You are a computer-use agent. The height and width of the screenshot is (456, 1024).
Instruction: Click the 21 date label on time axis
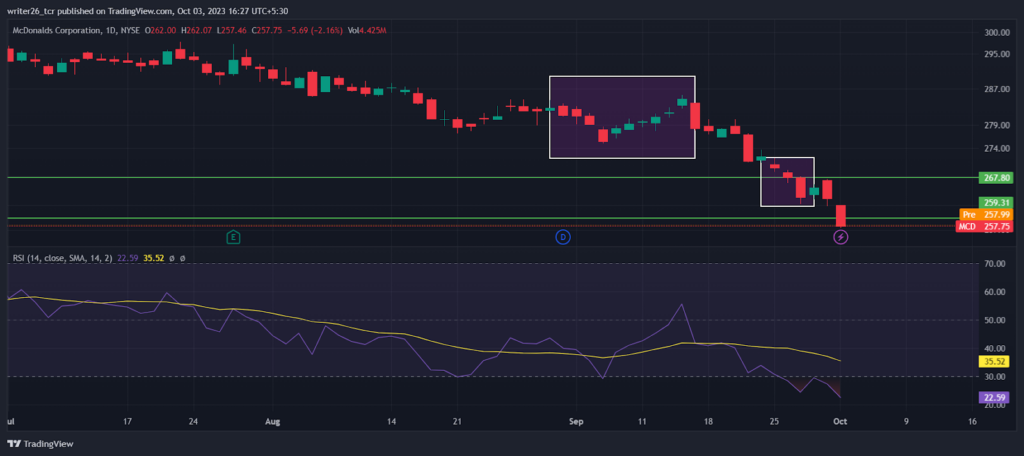[x=457, y=421]
